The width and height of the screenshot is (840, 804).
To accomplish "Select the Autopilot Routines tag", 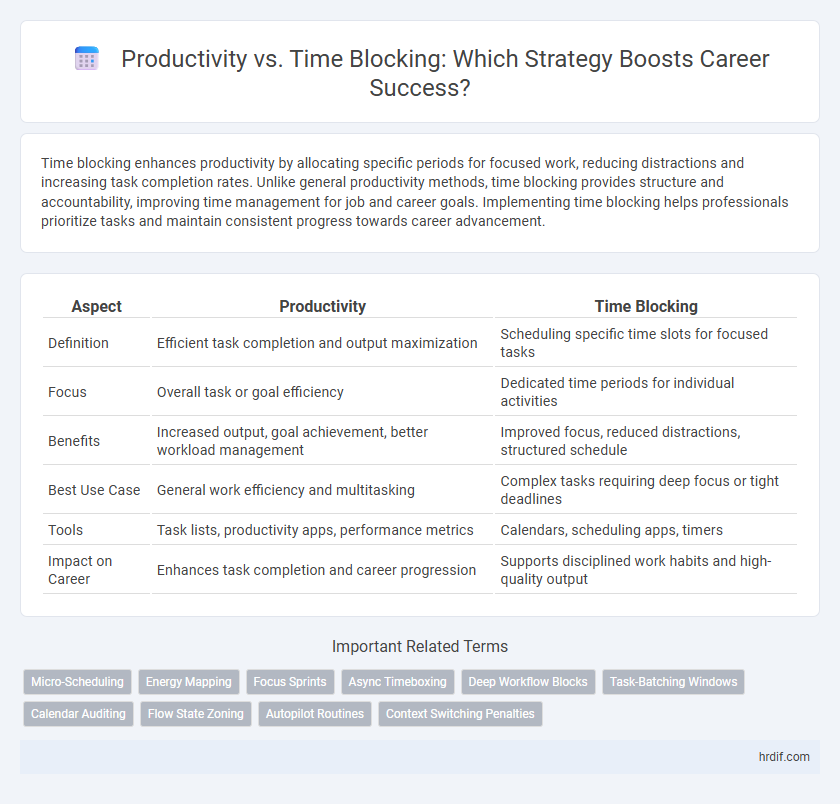I will [x=314, y=713].
